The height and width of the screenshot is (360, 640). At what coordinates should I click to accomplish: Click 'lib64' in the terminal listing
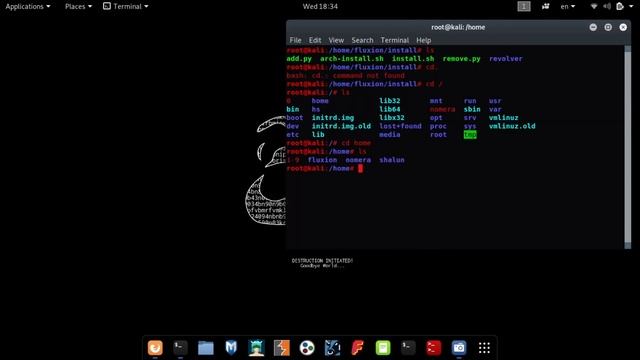pyautogui.click(x=389, y=109)
